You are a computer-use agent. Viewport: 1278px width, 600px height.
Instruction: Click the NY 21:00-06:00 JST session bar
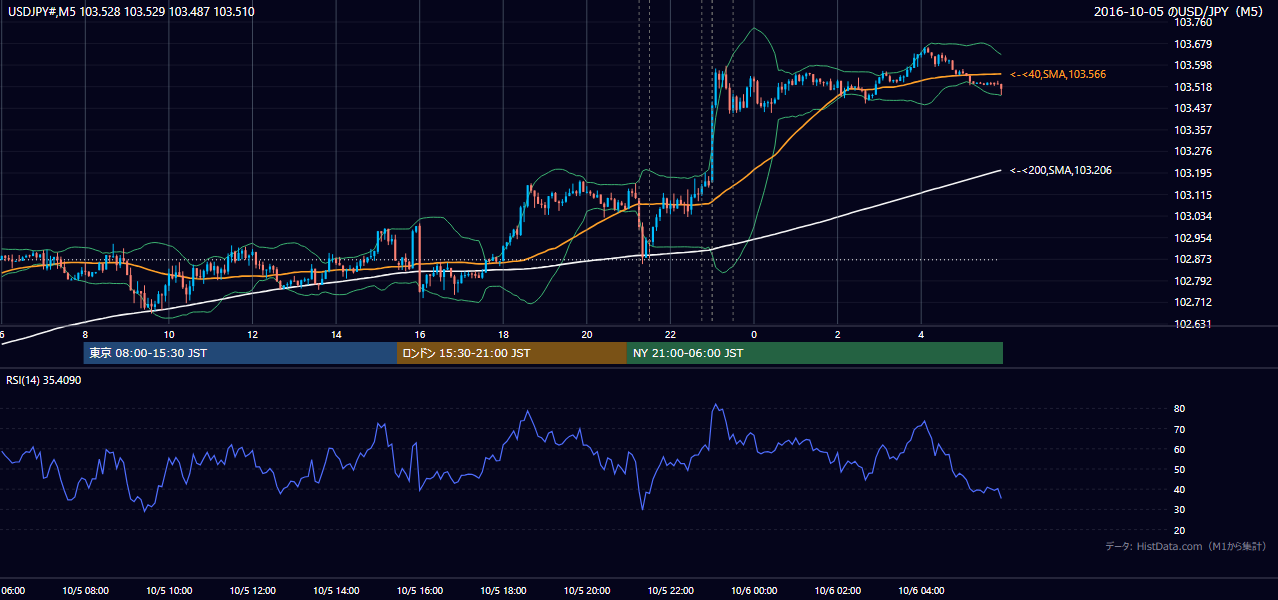[x=815, y=353]
